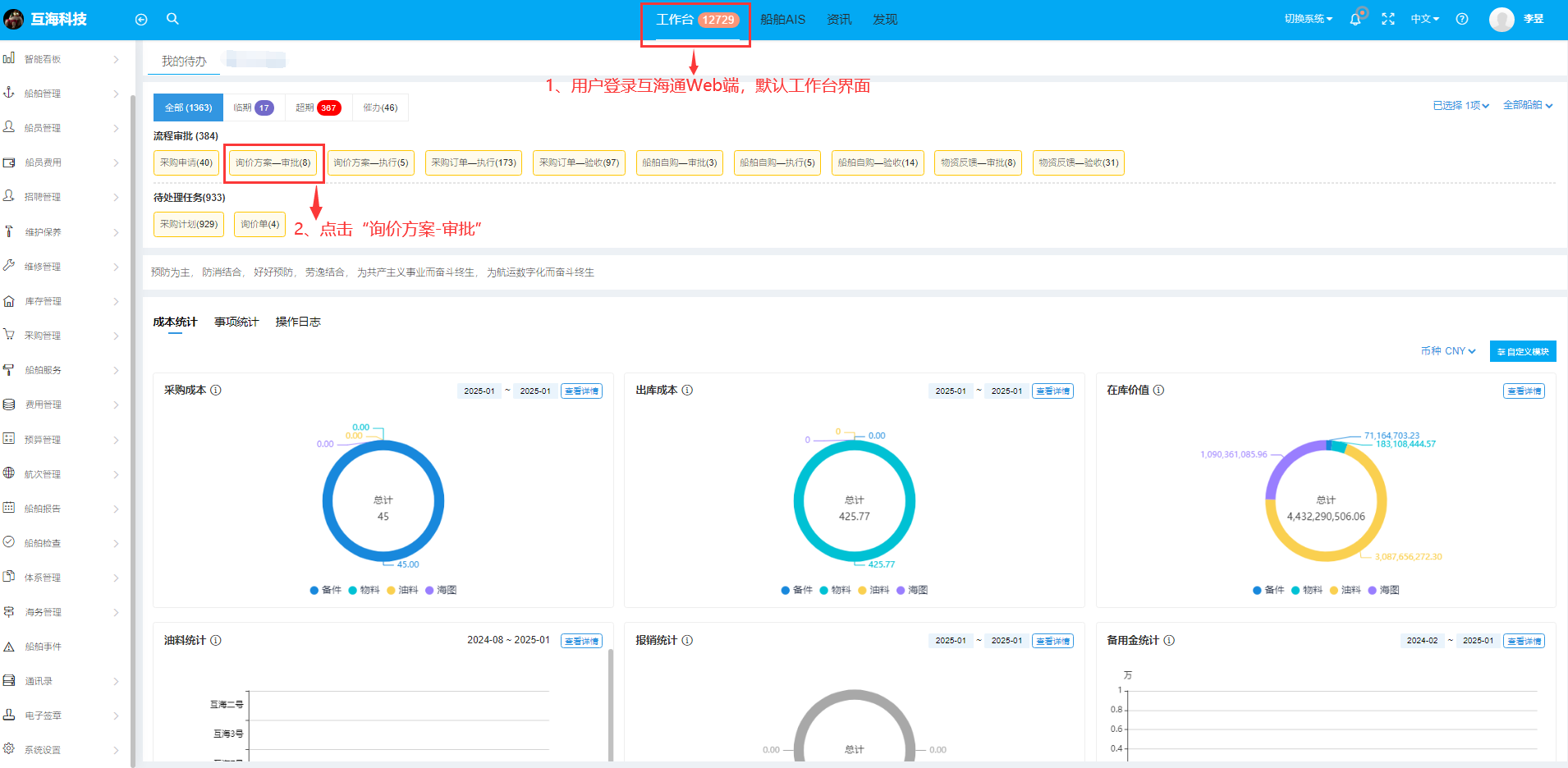This screenshot has width=1568, height=768.
Task: Open the search magnifier in top bar
Action: (172, 19)
